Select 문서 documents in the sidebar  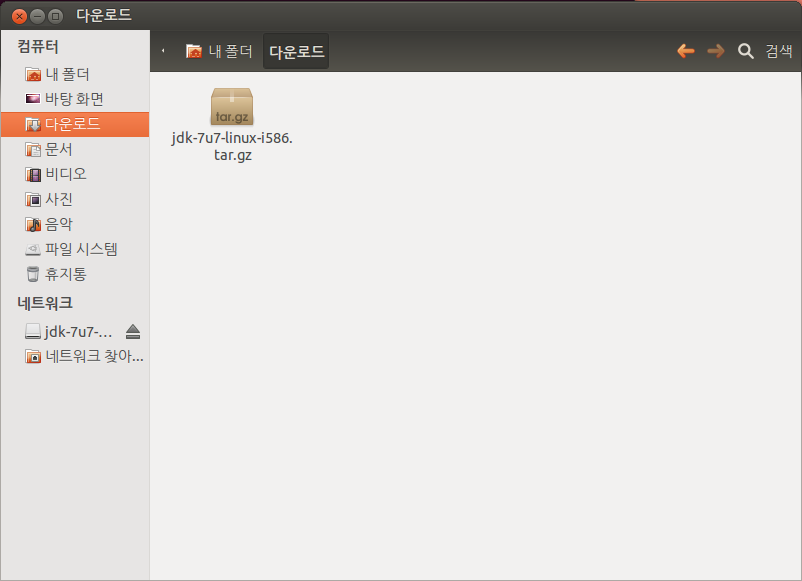click(x=58, y=149)
